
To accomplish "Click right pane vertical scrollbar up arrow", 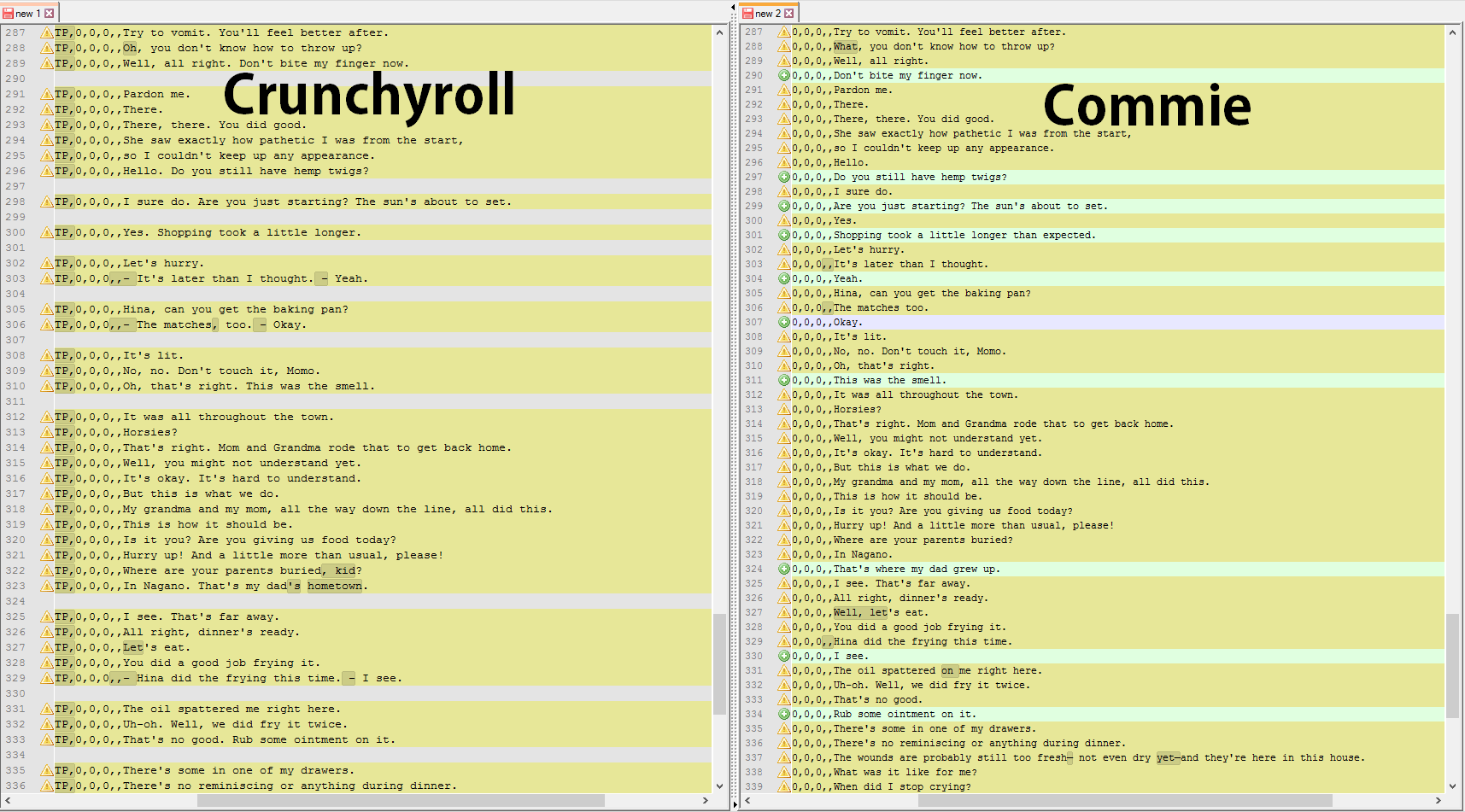I will tap(1452, 32).
